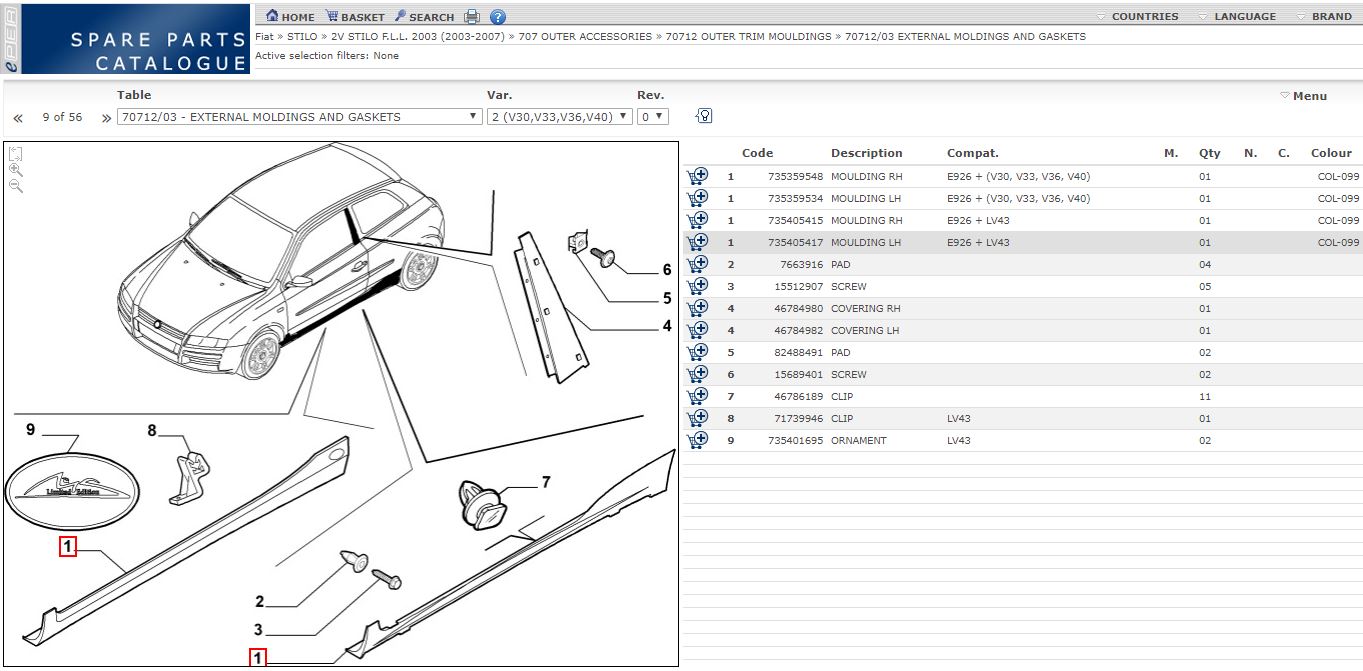This screenshot has width=1363, height=671.
Task: Select callout 2 pad in diagram
Action: click(x=259, y=602)
